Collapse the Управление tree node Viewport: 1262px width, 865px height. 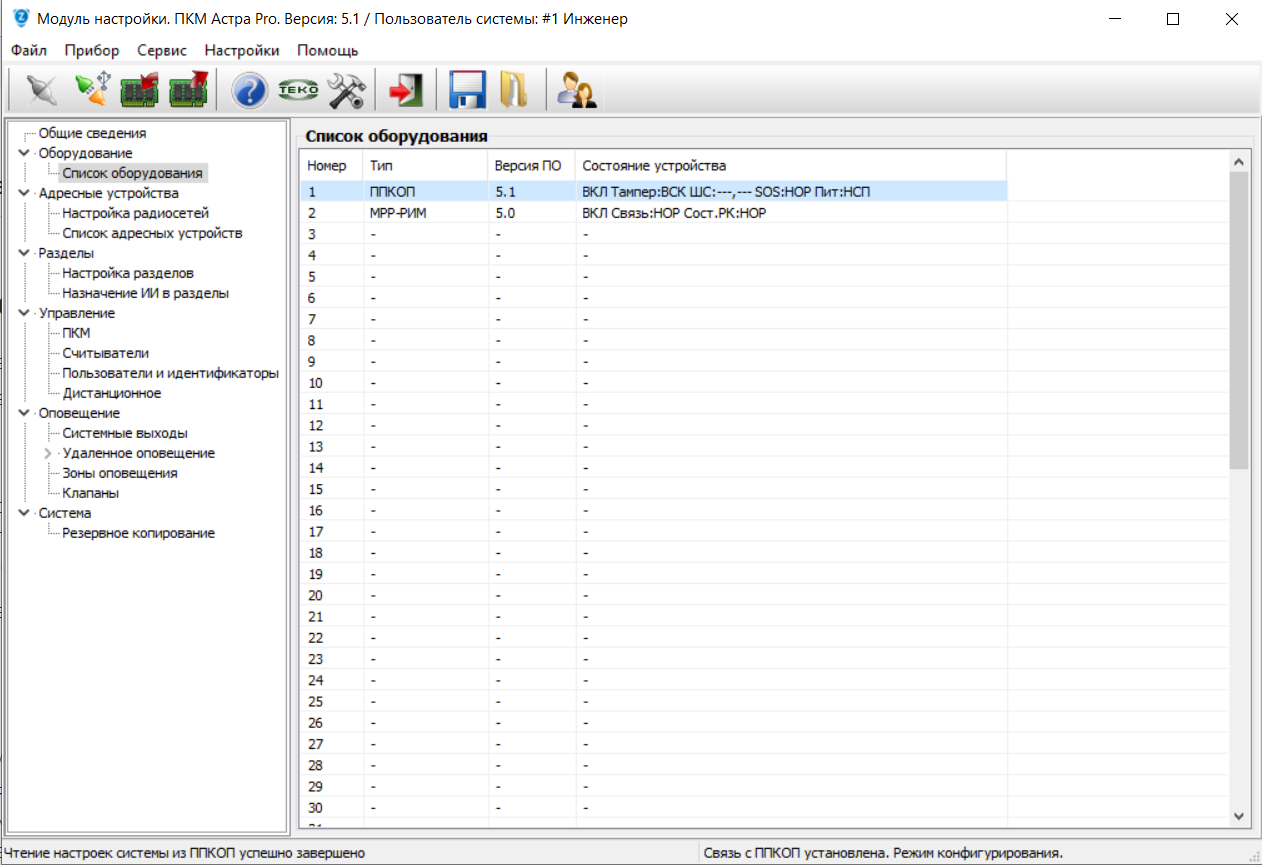24,313
